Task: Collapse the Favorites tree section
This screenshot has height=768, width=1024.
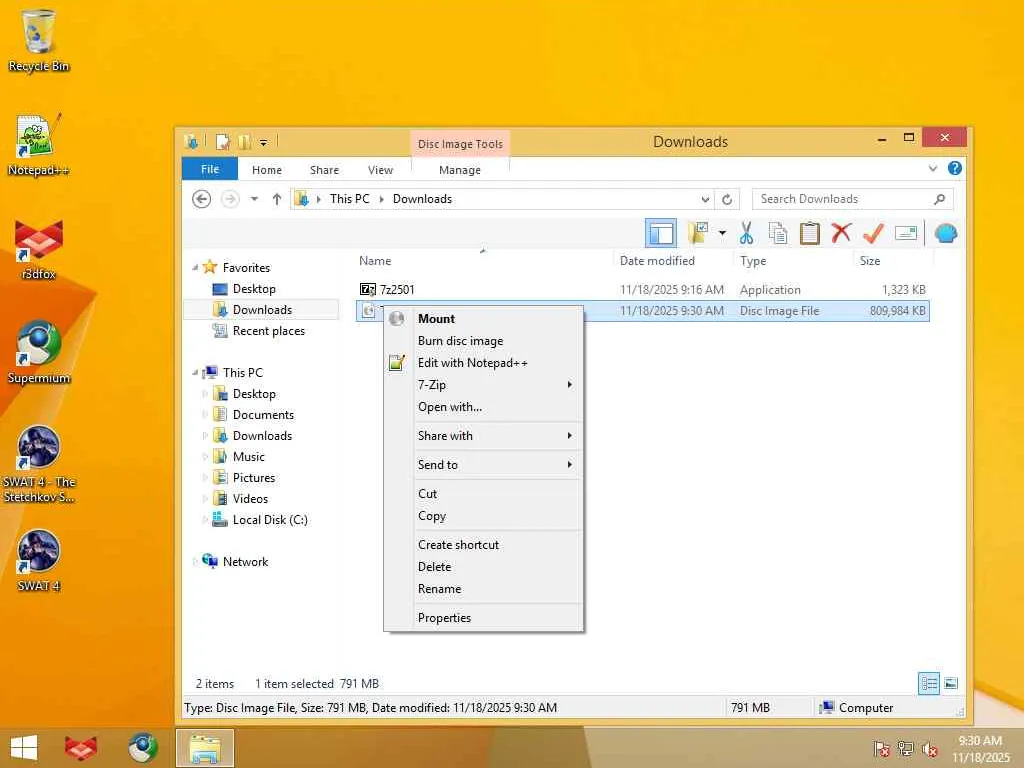Action: click(195, 268)
